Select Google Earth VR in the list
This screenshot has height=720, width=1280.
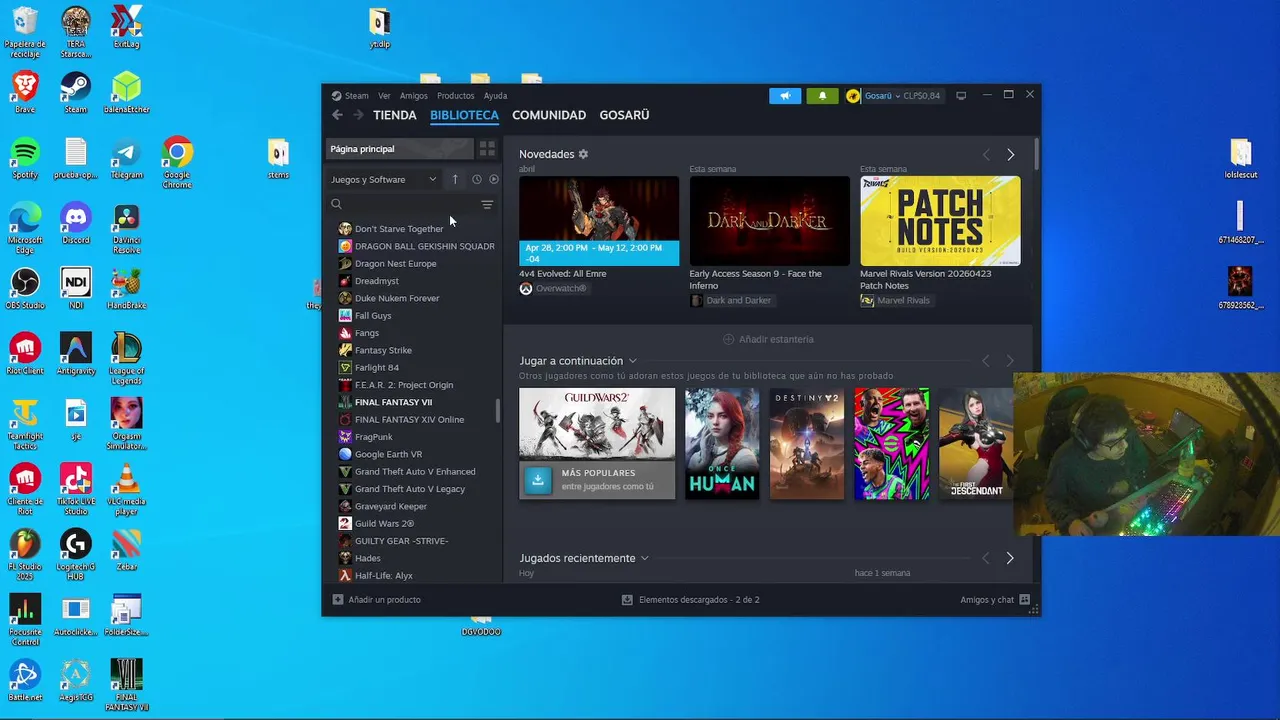pyautogui.click(x=388, y=454)
